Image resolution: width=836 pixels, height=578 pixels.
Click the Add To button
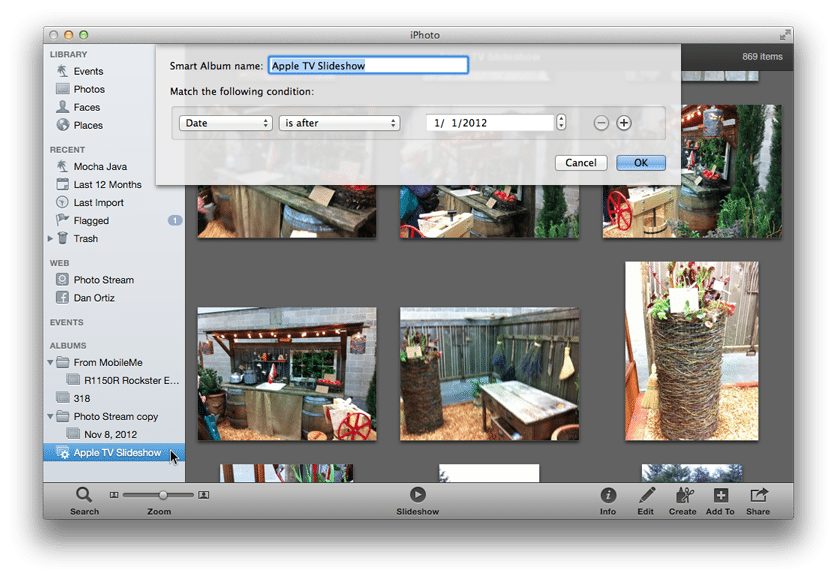[x=720, y=501]
